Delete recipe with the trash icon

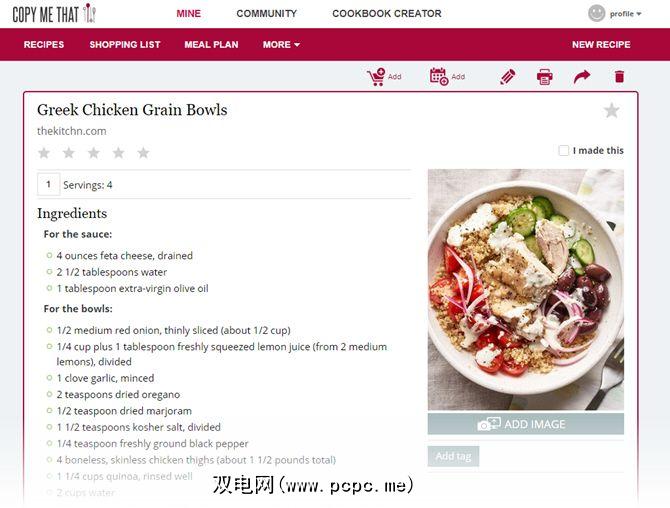619,77
